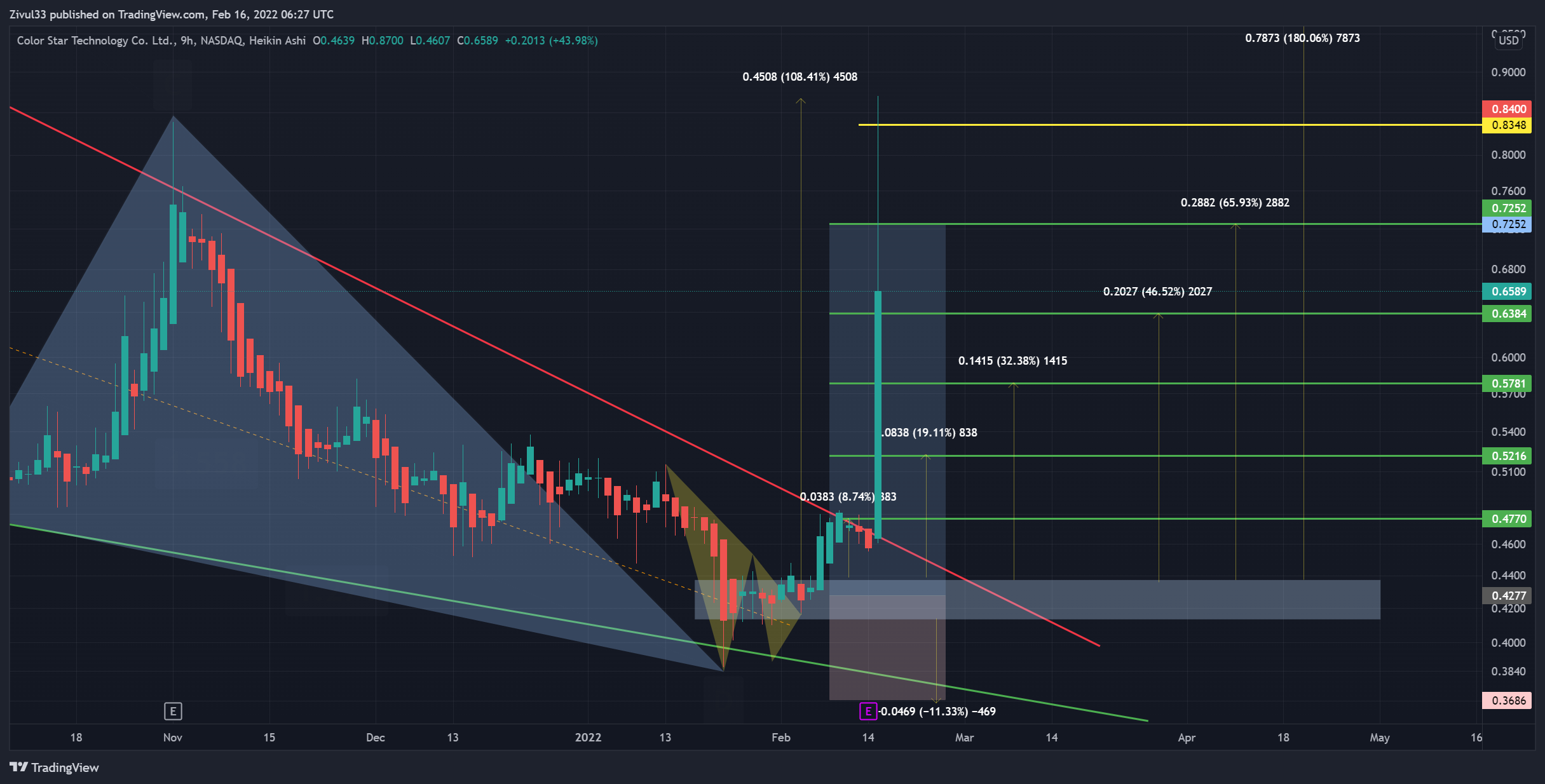
Task: Click the Zivul33 published on TradingView.com header
Action: point(172,15)
